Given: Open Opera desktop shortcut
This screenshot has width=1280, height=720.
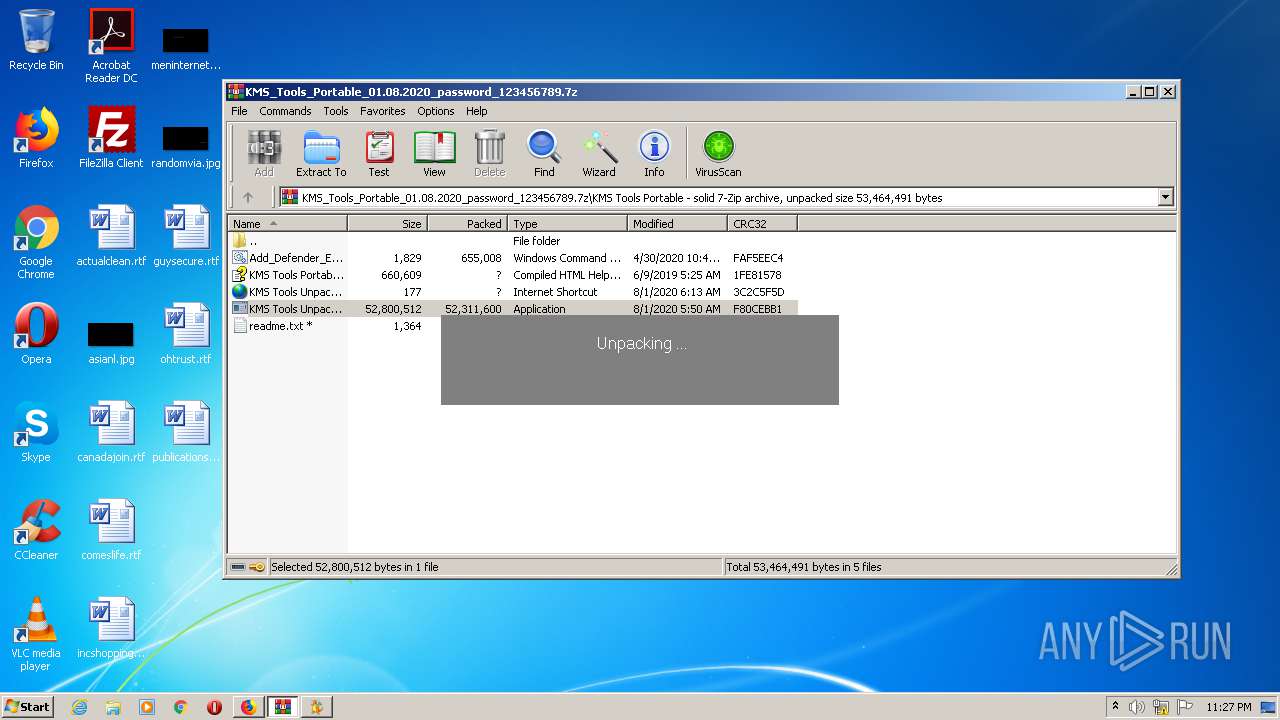Looking at the screenshot, I should point(36,334).
